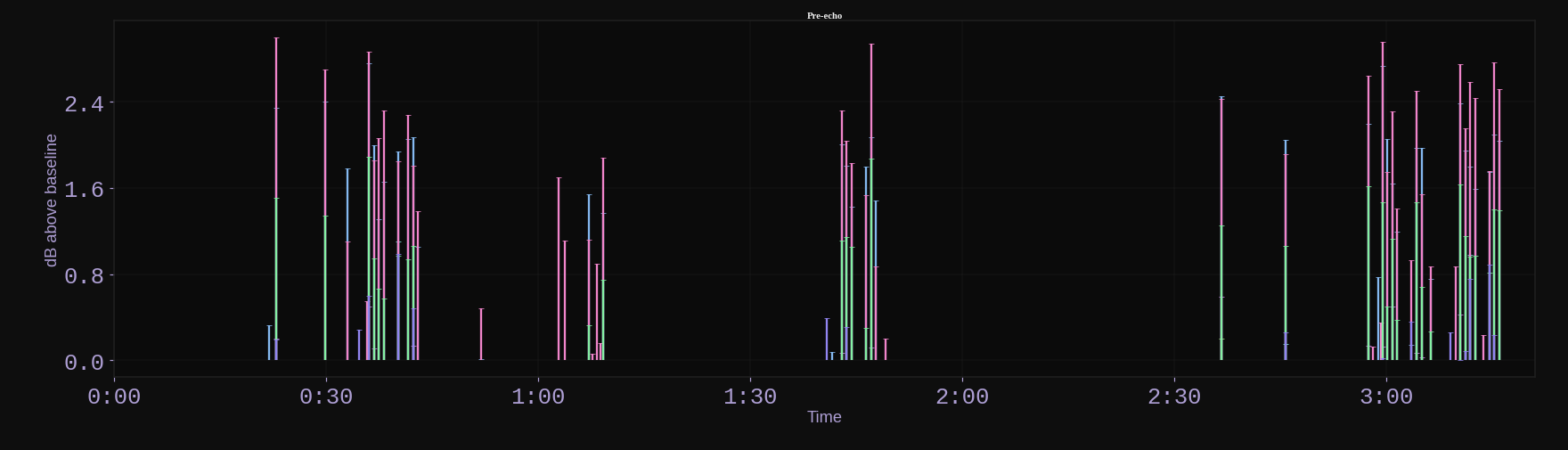
Task: Select the 3:00 time tick label
Action: (x=1386, y=397)
